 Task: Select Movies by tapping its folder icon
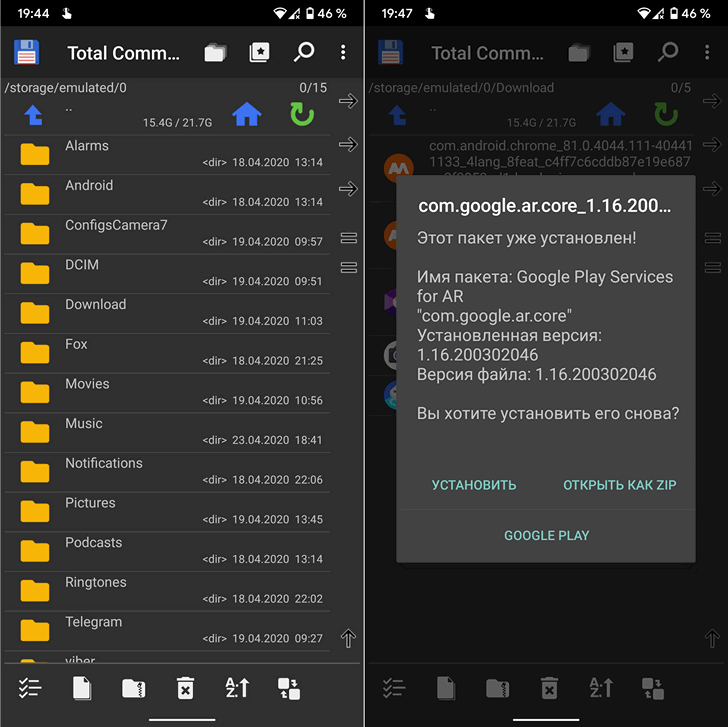point(35,392)
